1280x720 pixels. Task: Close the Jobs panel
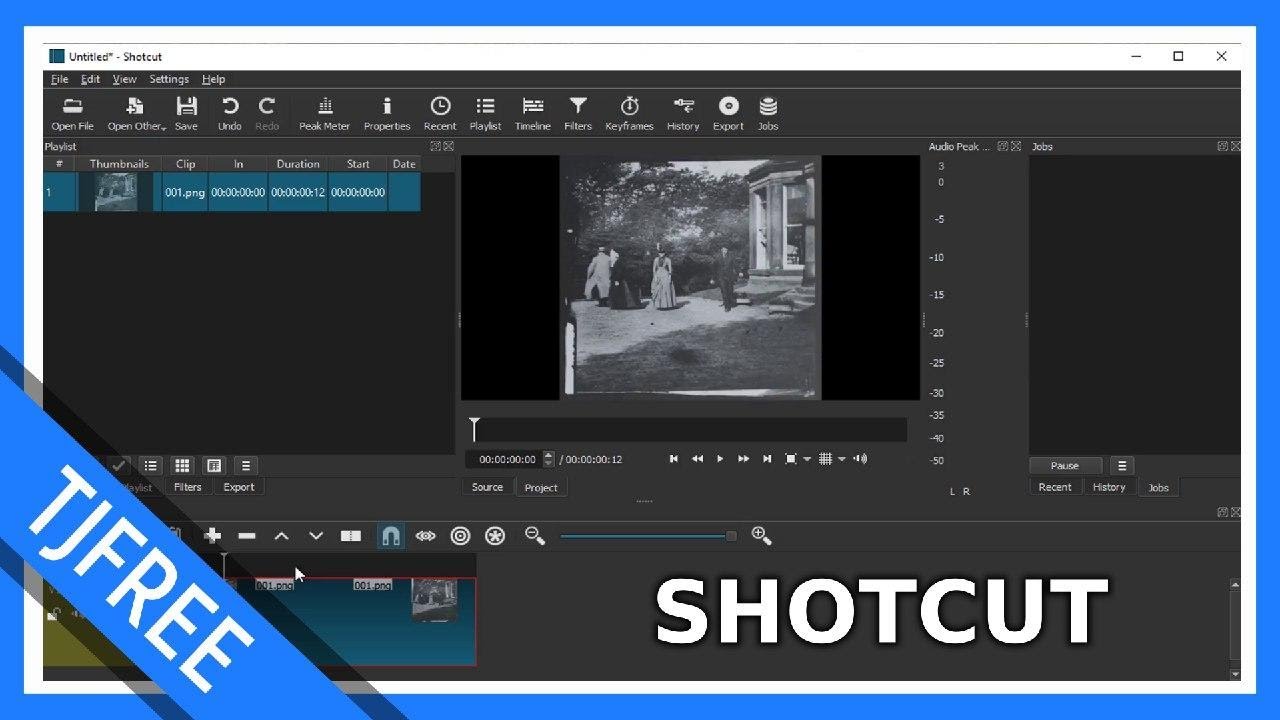pyautogui.click(x=1236, y=146)
